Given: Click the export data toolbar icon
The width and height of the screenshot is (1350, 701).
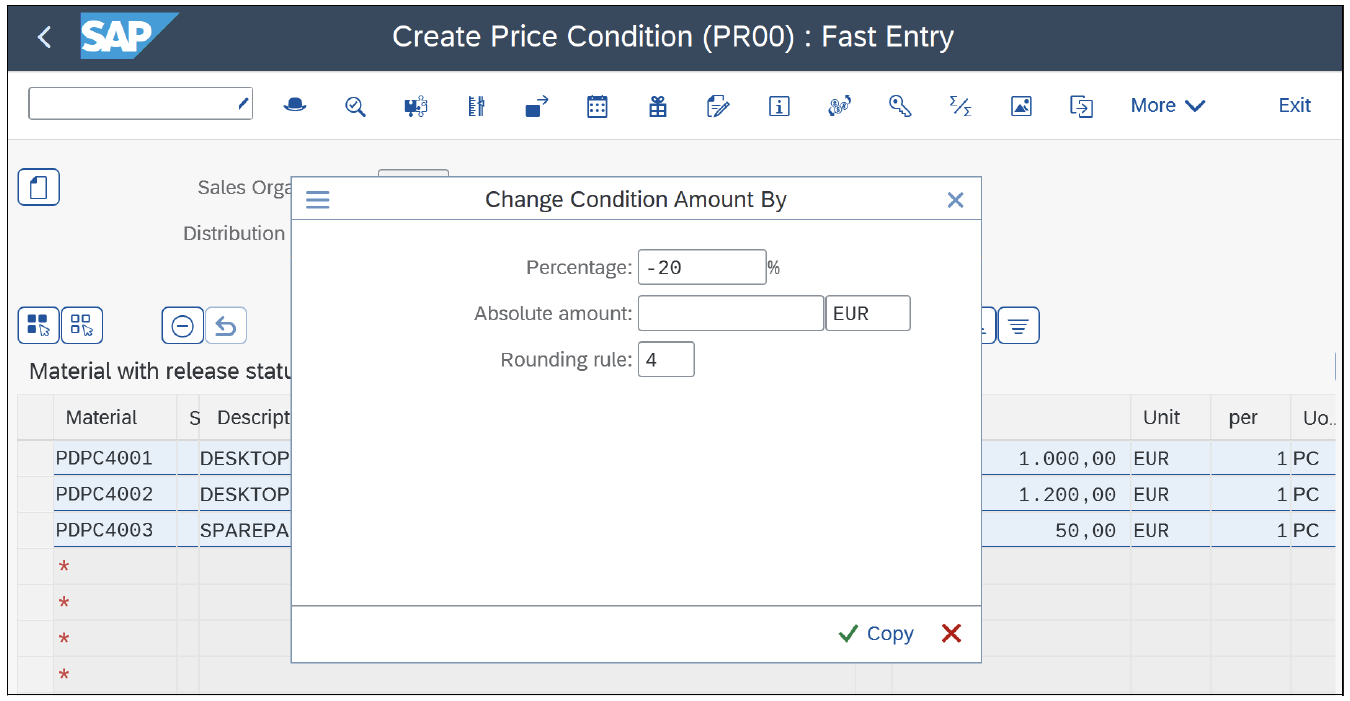Looking at the screenshot, I should [x=1081, y=105].
